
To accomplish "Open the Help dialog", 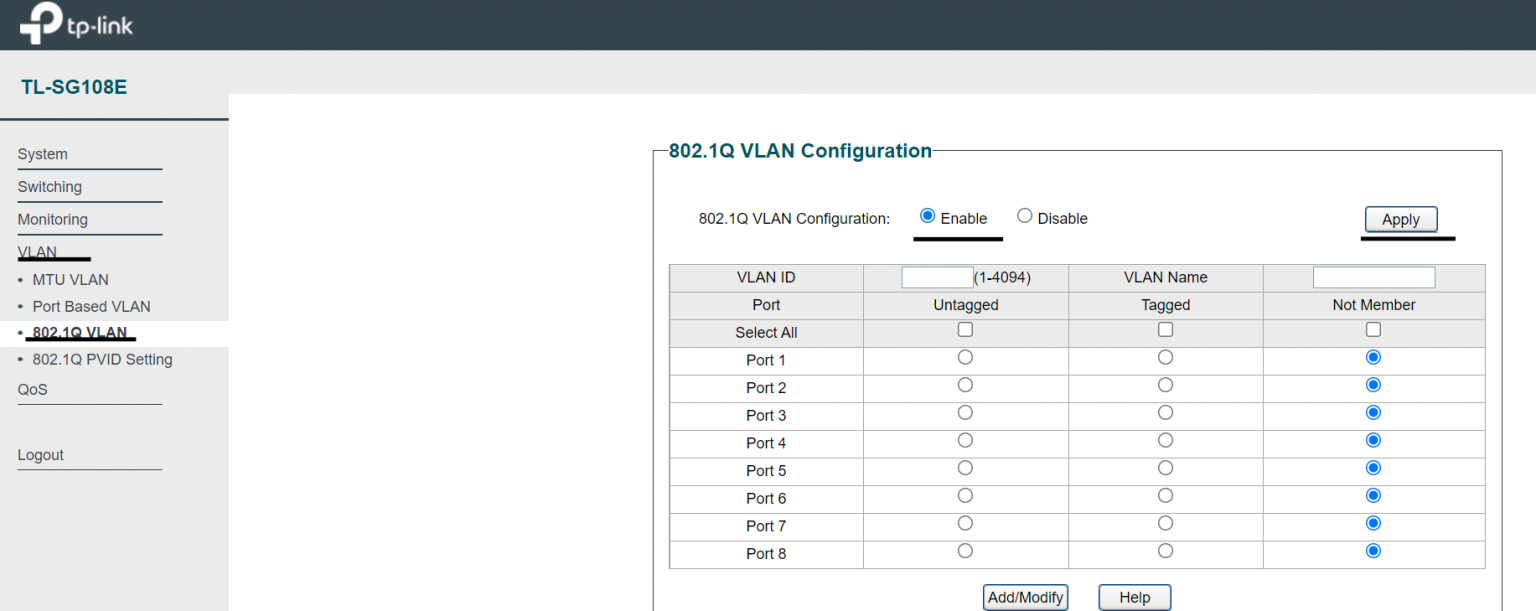I will coord(1134,597).
